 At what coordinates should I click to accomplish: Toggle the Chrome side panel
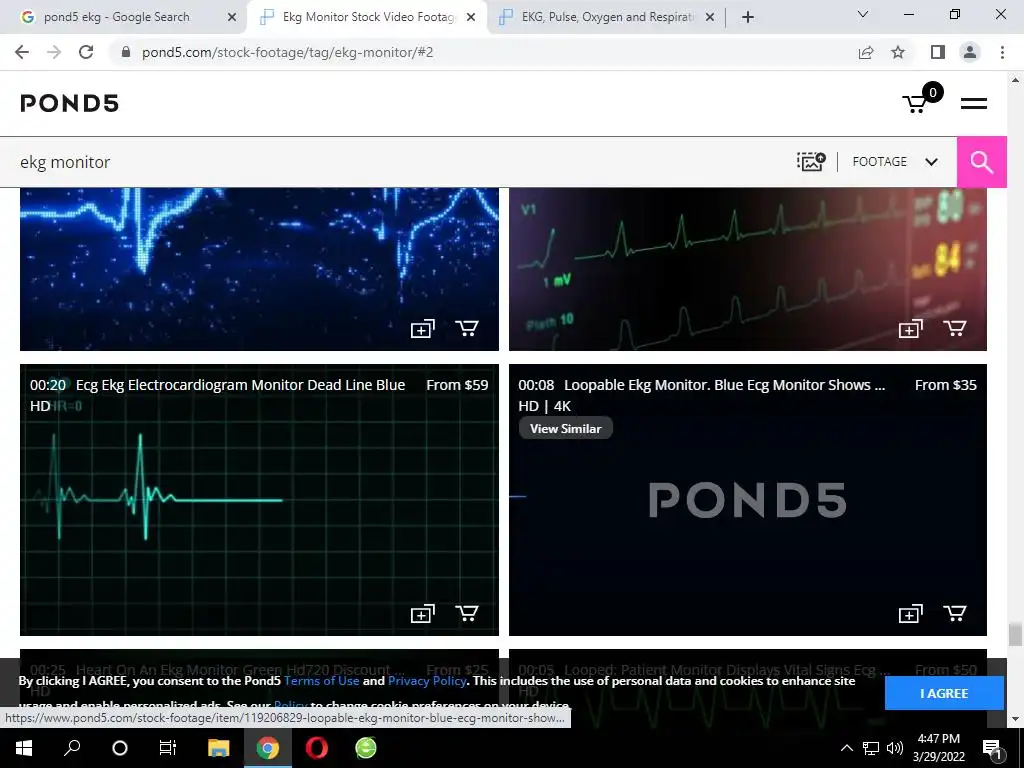tap(938, 52)
